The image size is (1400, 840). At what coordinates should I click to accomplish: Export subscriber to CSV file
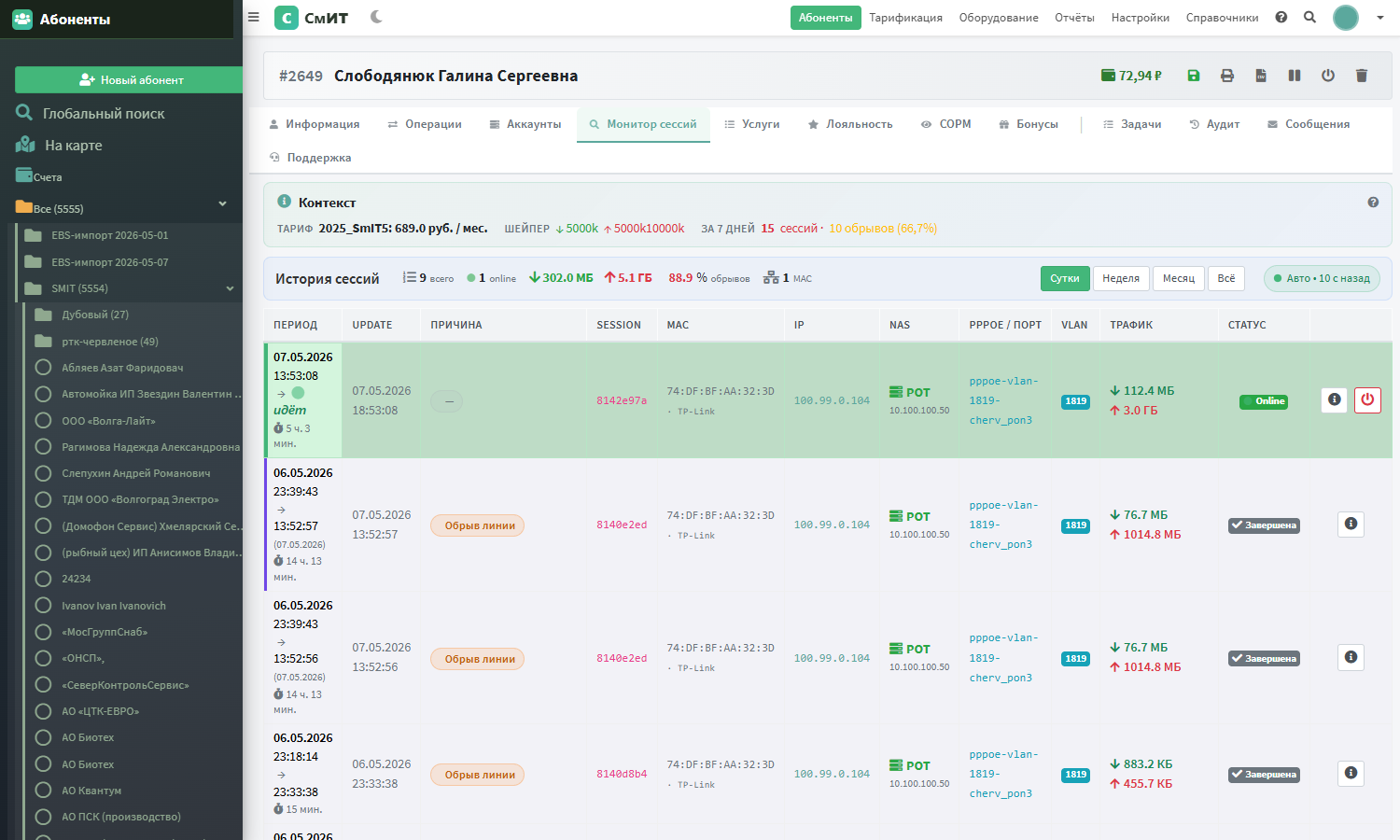(1261, 76)
